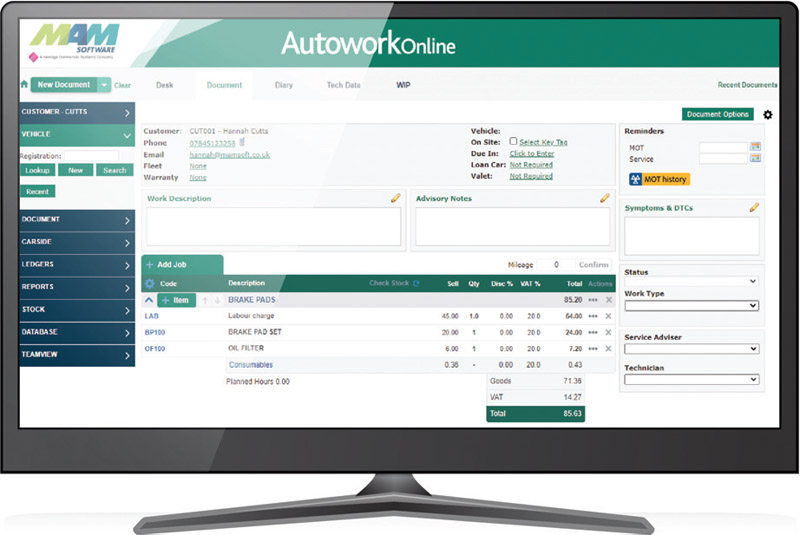Remove the LAB labour charge line

click(x=608, y=316)
